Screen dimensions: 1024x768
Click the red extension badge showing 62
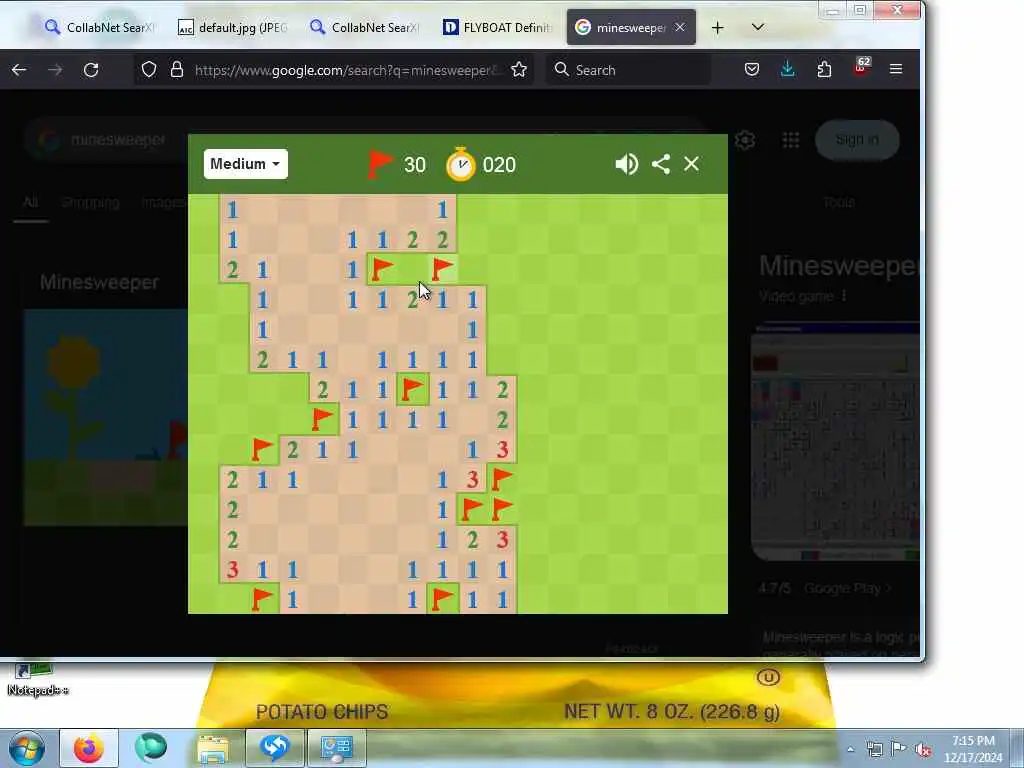(861, 67)
